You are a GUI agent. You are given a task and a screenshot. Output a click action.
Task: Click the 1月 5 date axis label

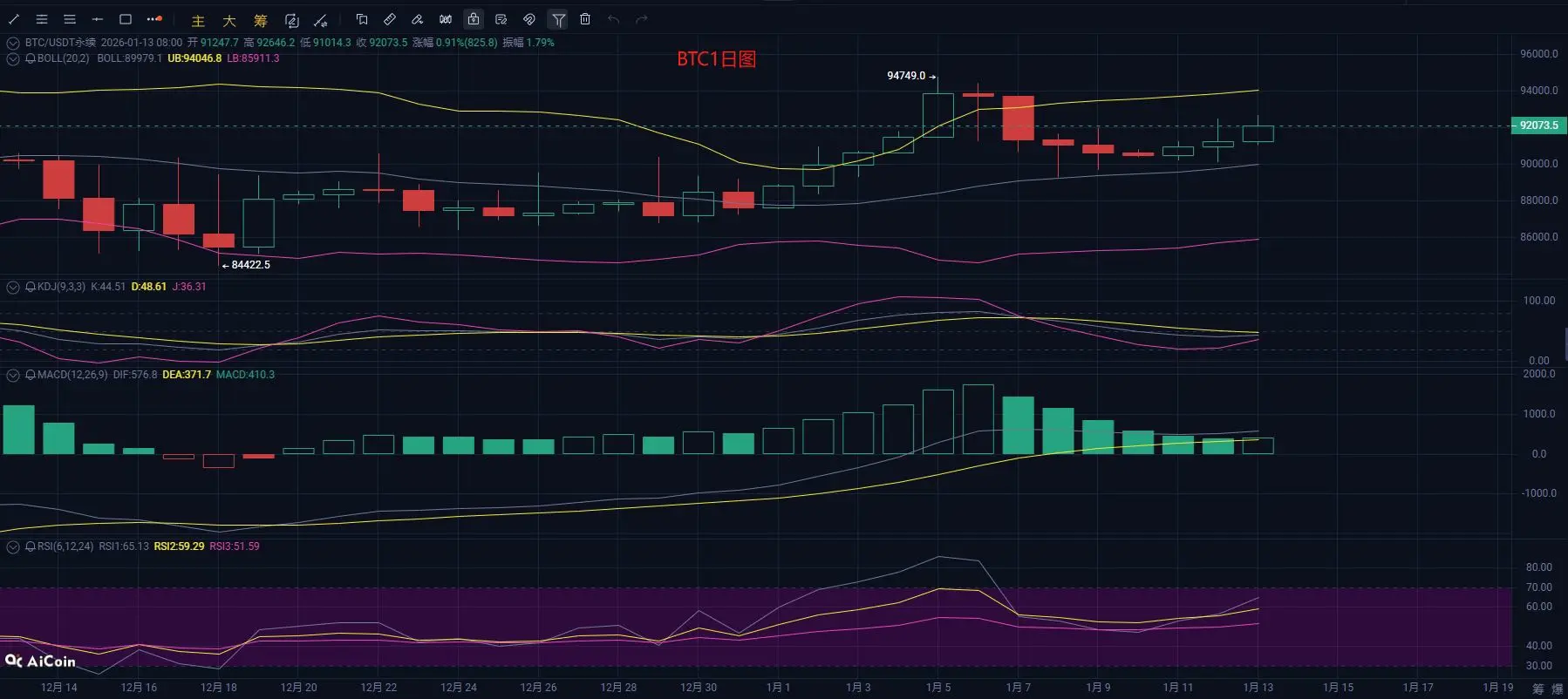click(938, 688)
